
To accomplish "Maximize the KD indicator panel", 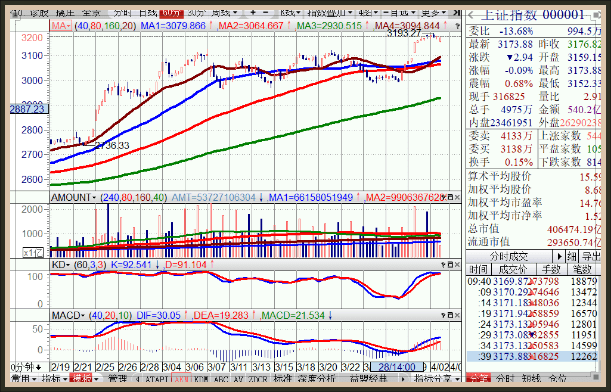I will (x=450, y=265).
